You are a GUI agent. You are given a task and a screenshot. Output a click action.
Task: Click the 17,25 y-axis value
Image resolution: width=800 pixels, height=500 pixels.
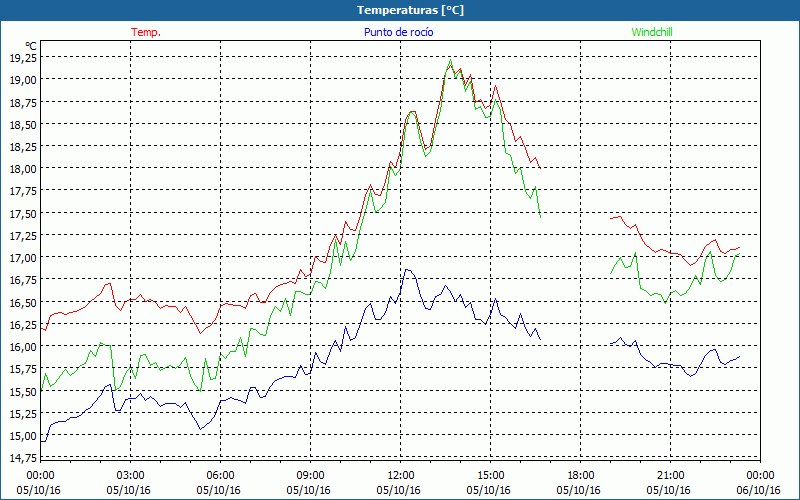coord(23,235)
